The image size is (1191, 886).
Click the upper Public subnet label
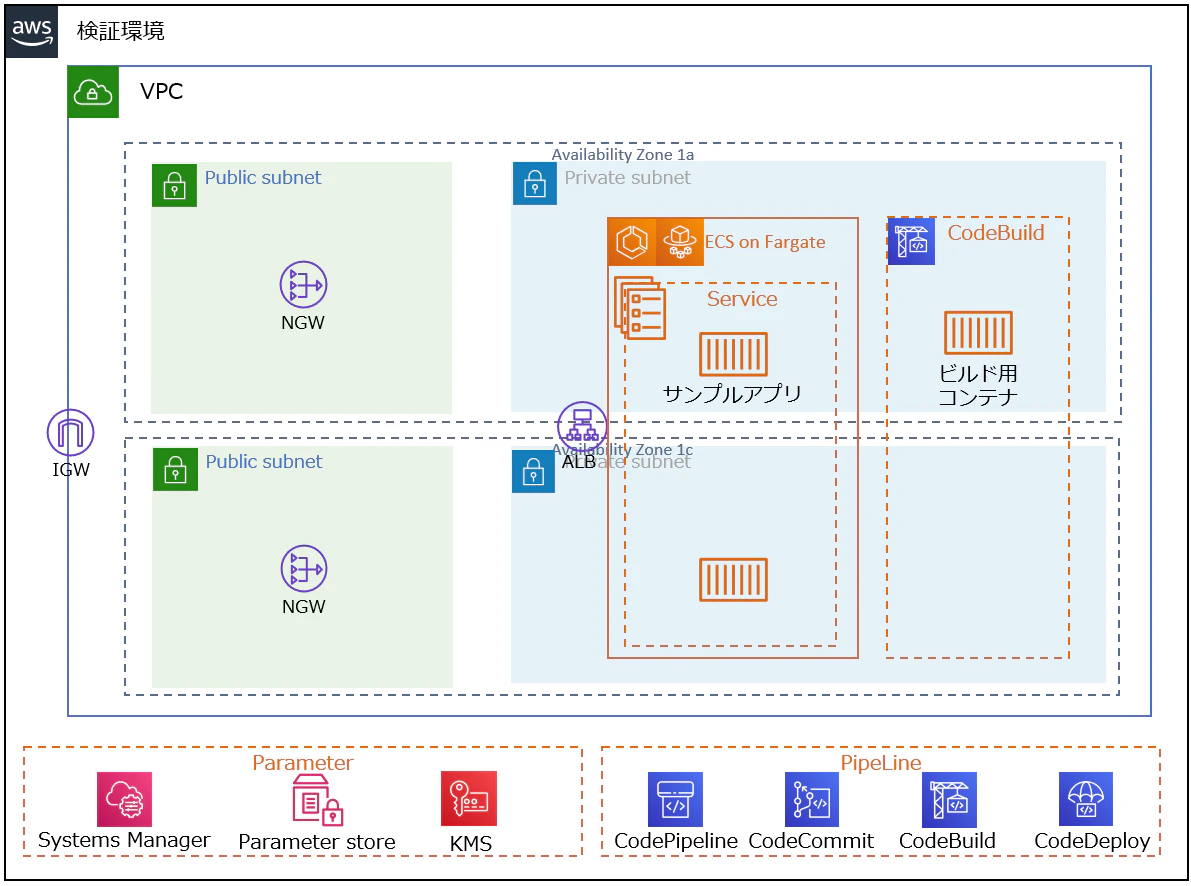263,178
